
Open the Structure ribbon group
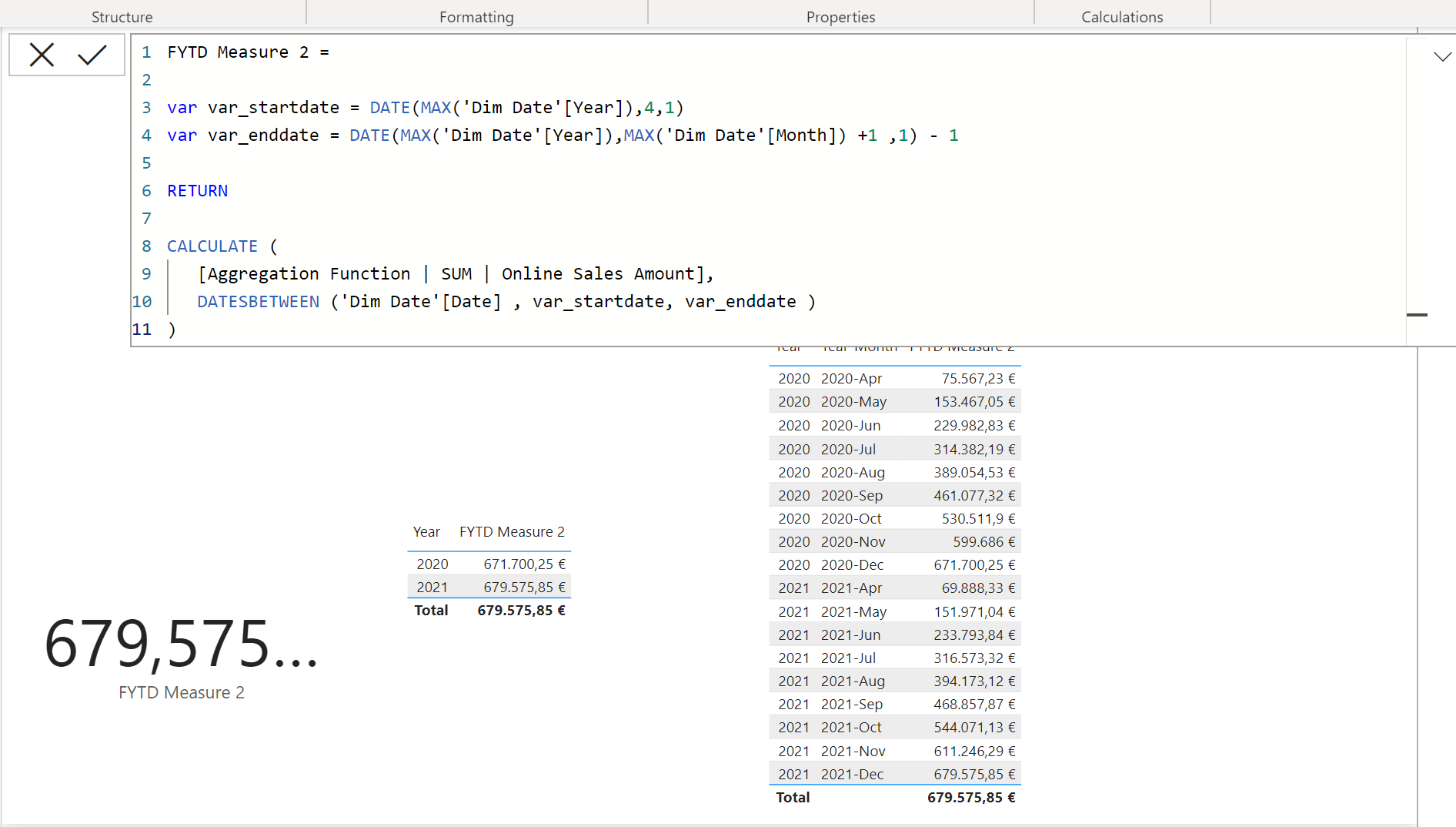pos(122,17)
